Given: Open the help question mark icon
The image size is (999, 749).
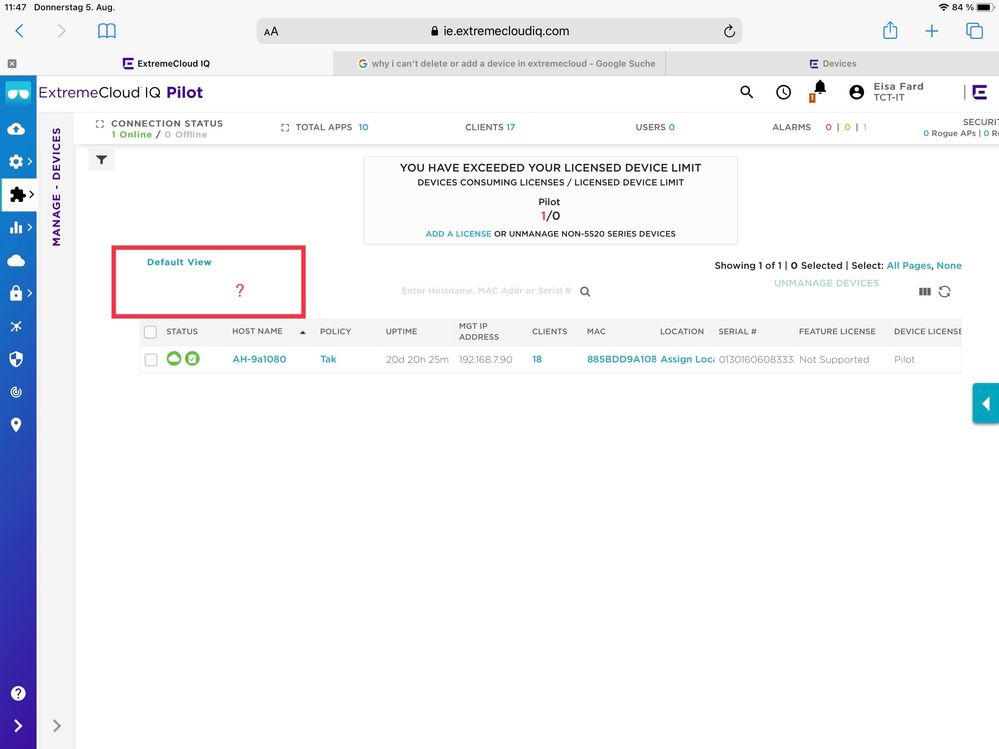Looking at the screenshot, I should coord(18,693).
